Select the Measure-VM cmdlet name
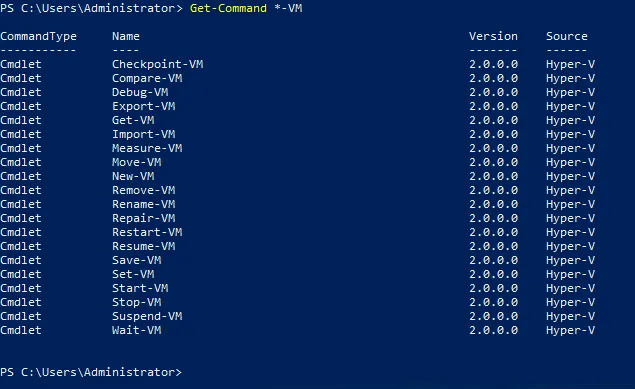The height and width of the screenshot is (389, 635). (x=147, y=148)
